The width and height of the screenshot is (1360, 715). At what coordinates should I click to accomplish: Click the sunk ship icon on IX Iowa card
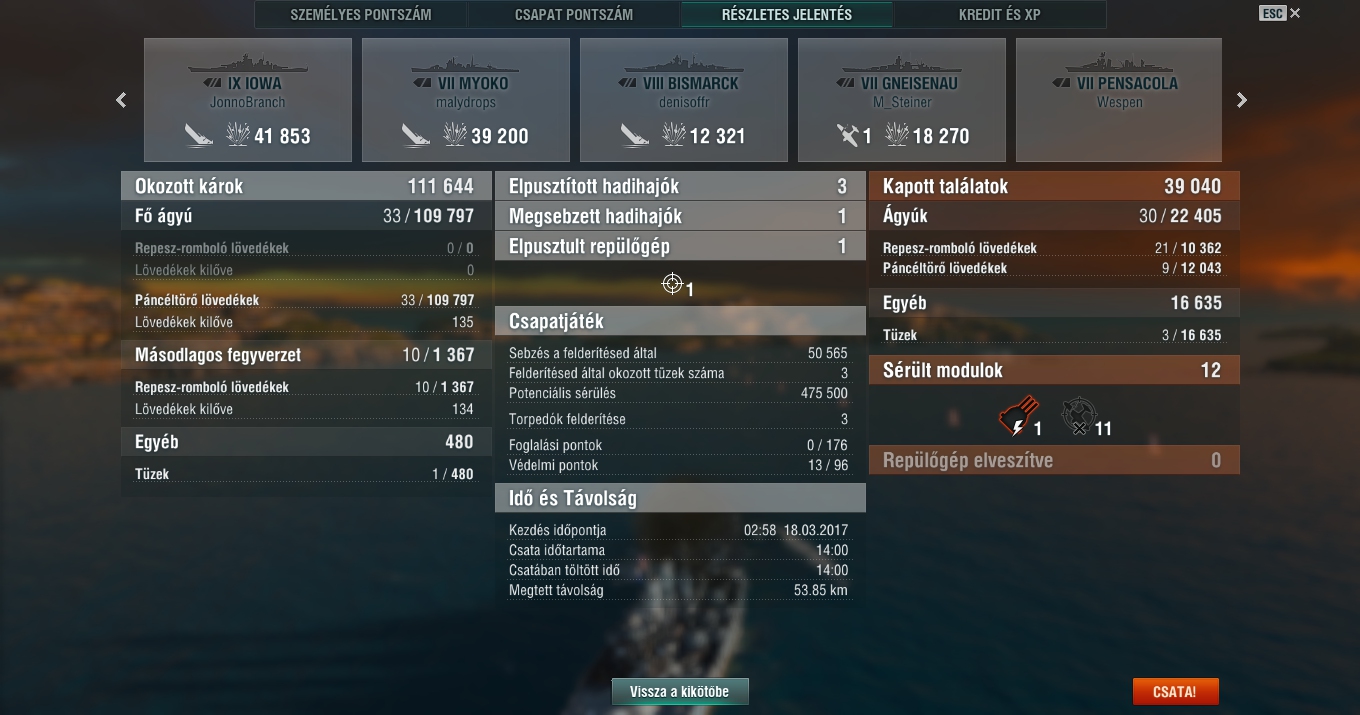(199, 135)
